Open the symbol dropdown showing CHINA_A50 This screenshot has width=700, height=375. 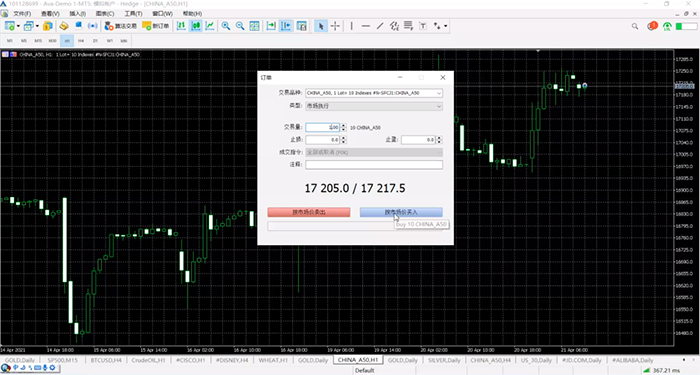click(374, 93)
